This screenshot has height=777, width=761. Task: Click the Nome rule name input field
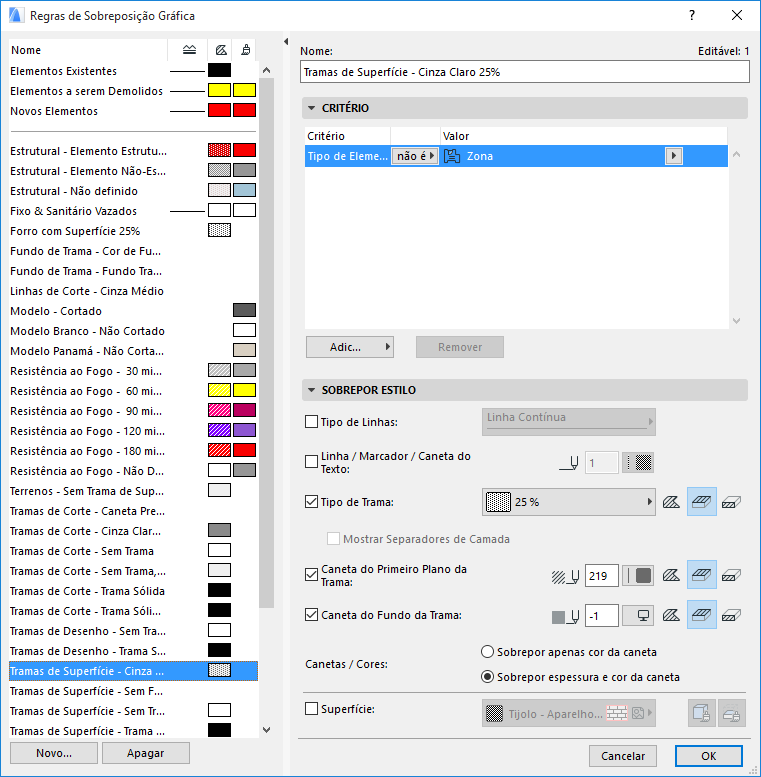pyautogui.click(x=525, y=72)
